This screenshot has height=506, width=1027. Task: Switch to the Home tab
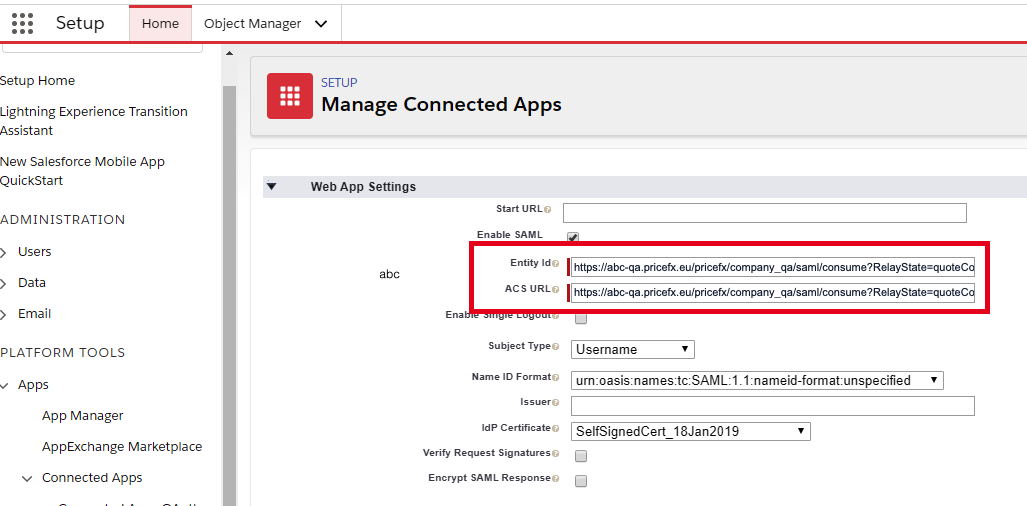point(160,23)
